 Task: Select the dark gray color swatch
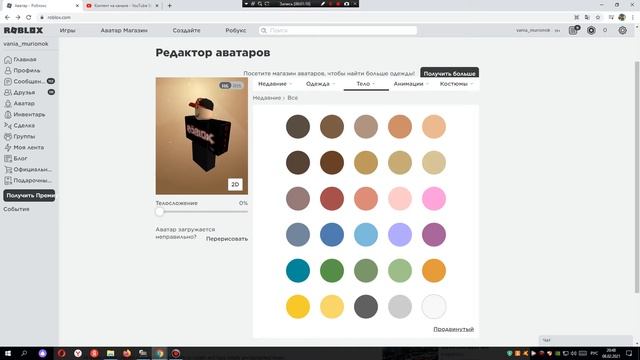point(366,307)
